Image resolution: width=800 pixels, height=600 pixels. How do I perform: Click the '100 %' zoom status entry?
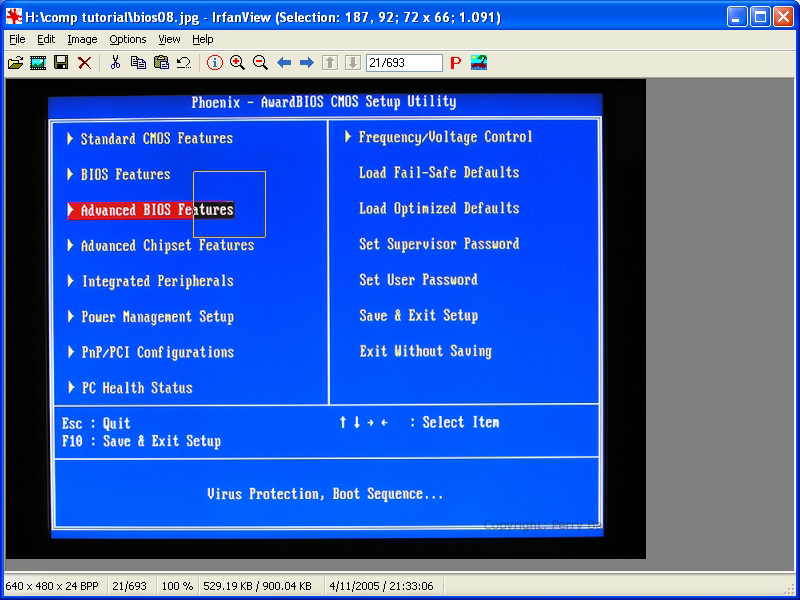tap(177, 586)
